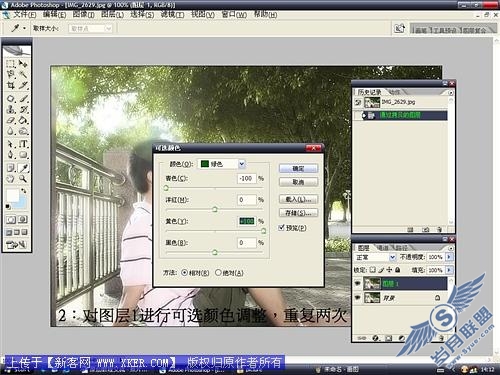Image resolution: width=500 pixels, height=375 pixels.
Task: Select the Slice tool
Action: 23,85
